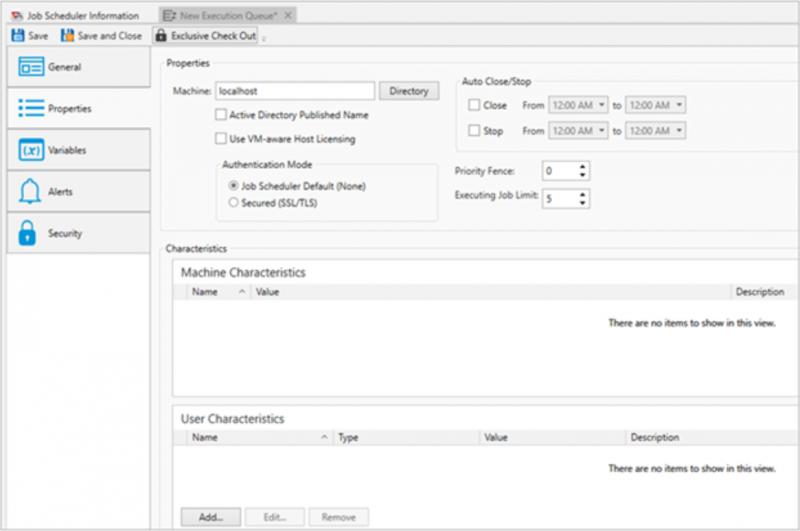
Task: Open the General section icon
Action: 32,67
